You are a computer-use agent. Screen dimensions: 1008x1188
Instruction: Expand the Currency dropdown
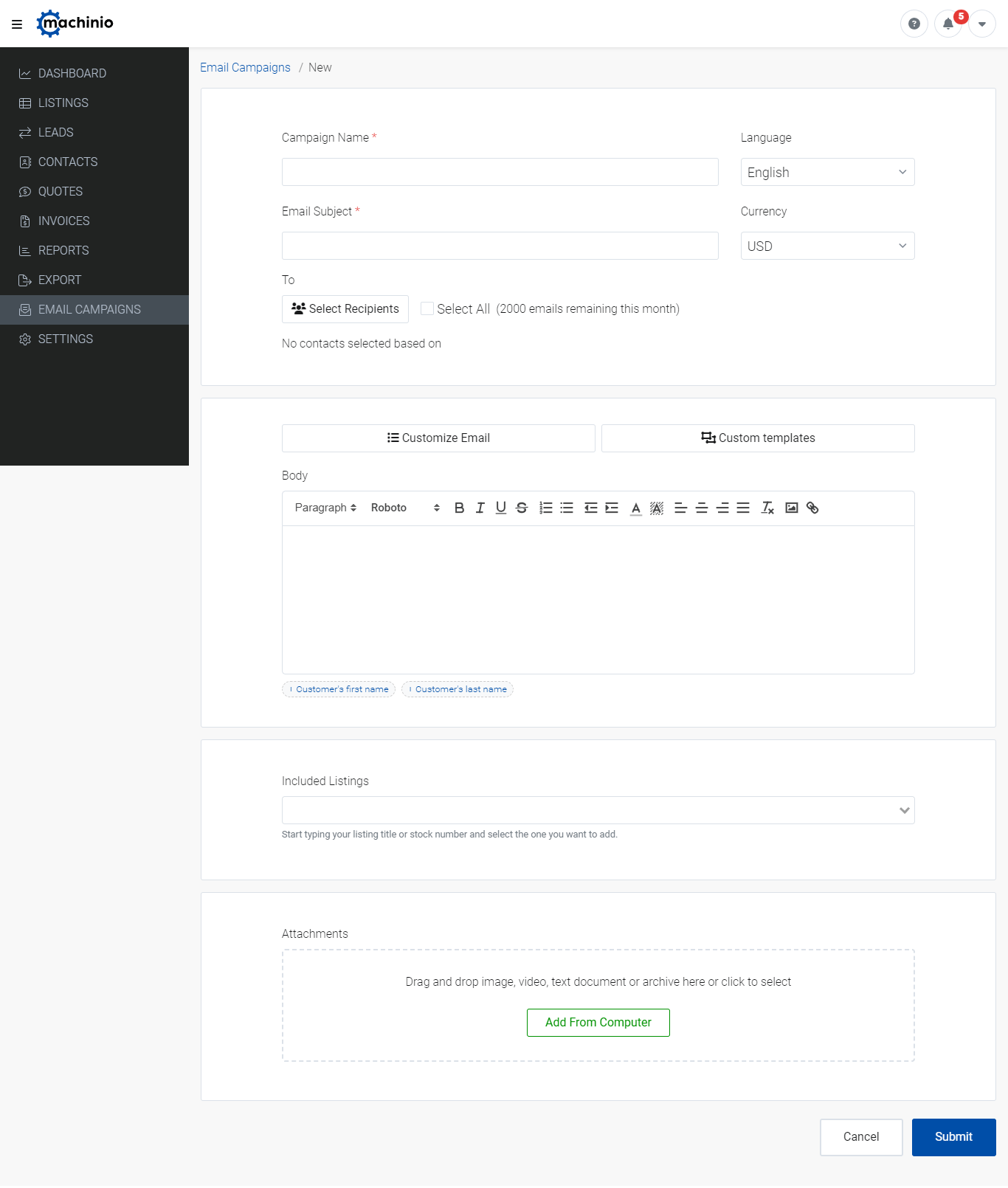(827, 246)
